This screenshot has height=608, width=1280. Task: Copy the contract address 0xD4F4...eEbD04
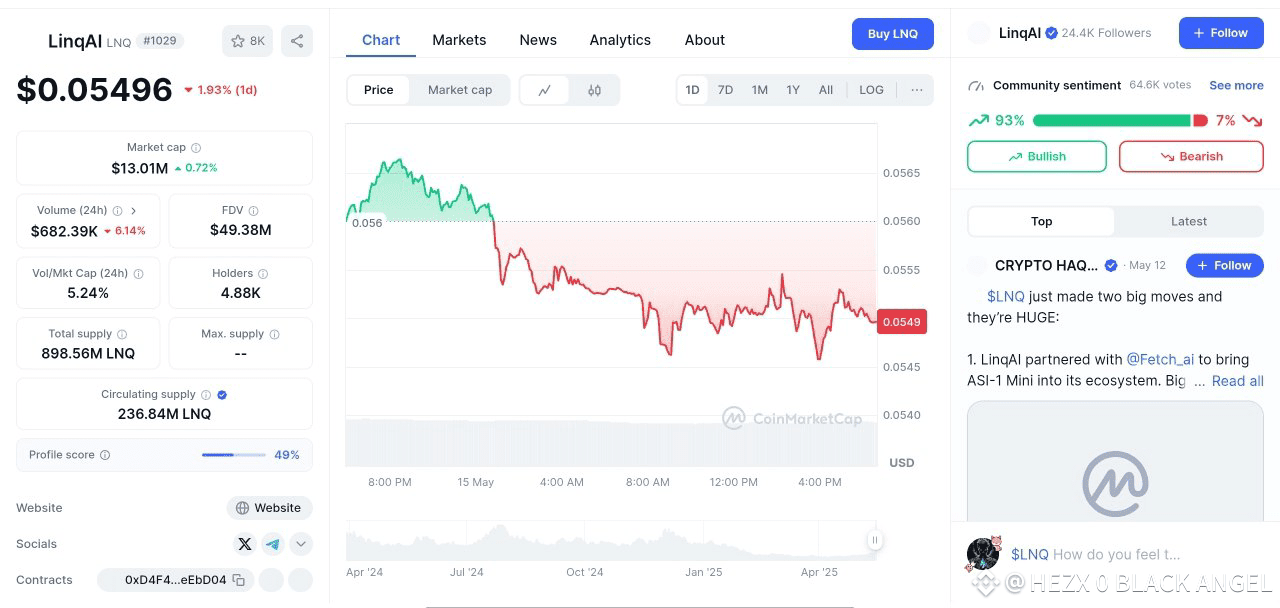239,580
